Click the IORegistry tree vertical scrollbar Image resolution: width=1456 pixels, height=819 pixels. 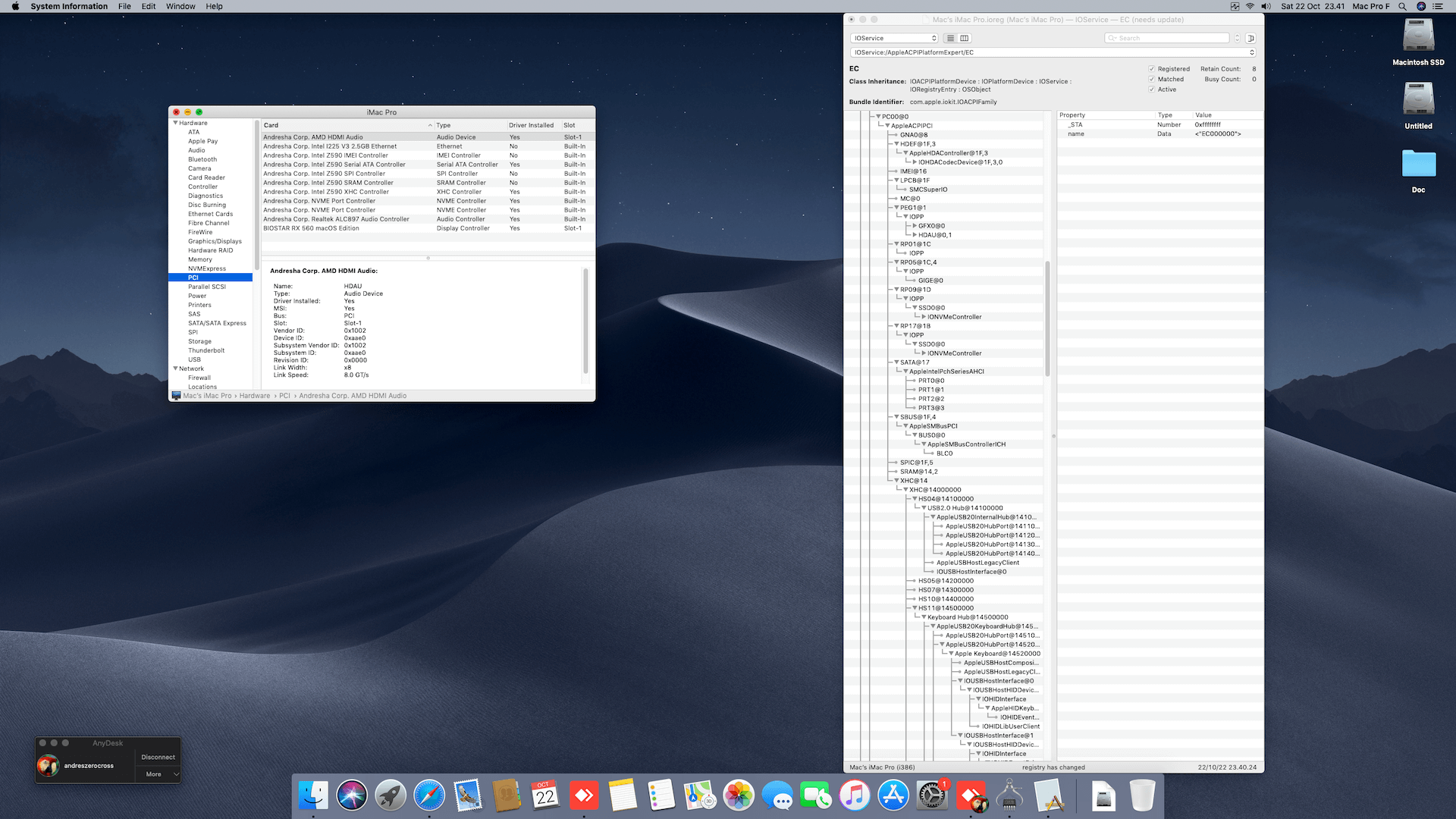1047,318
